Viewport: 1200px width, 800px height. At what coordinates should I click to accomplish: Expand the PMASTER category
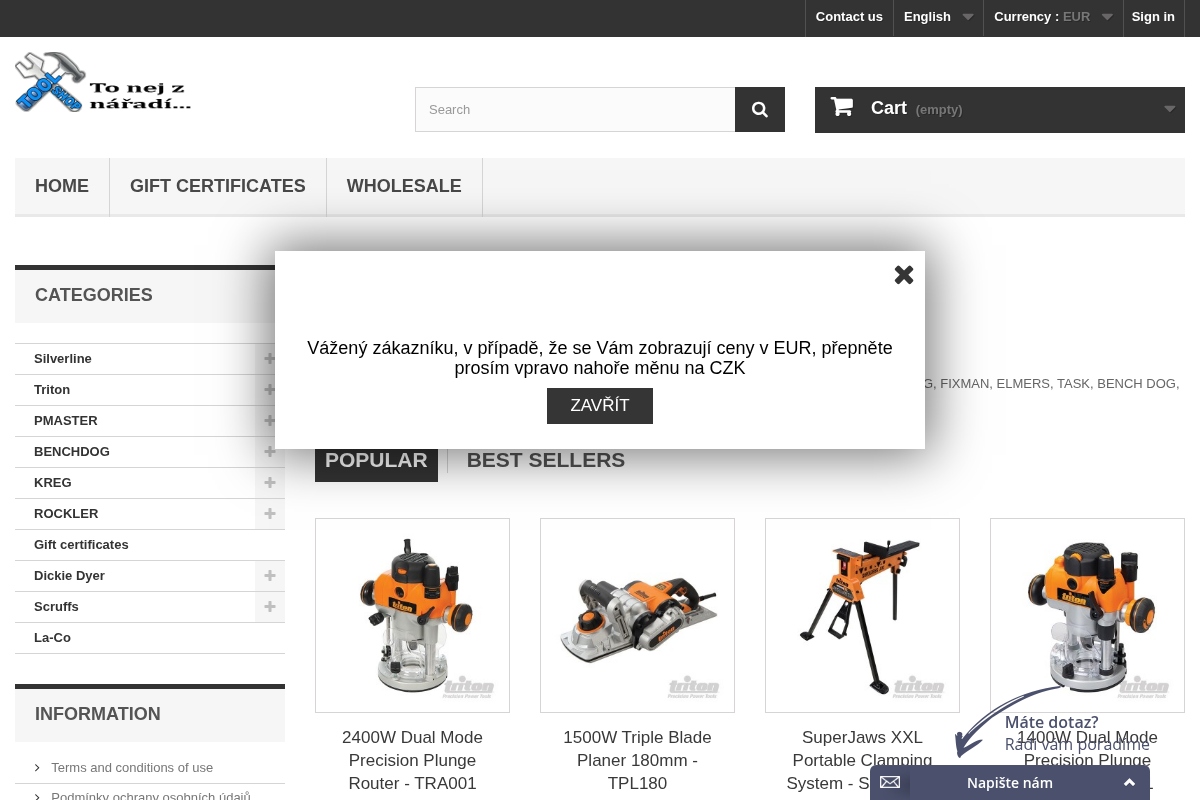(x=270, y=420)
